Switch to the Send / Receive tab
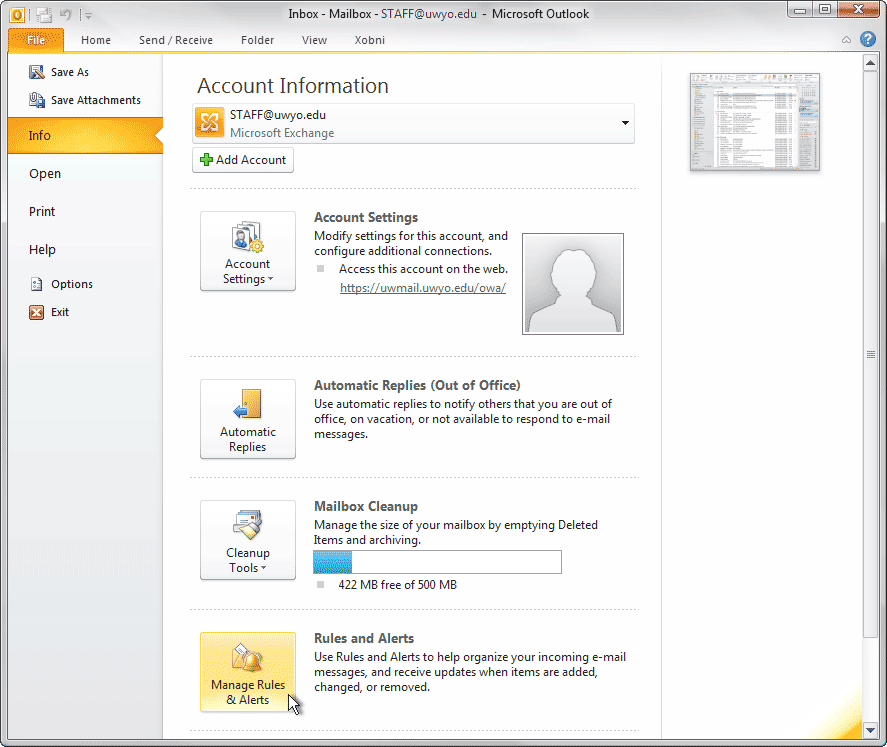887x747 pixels. coord(176,40)
